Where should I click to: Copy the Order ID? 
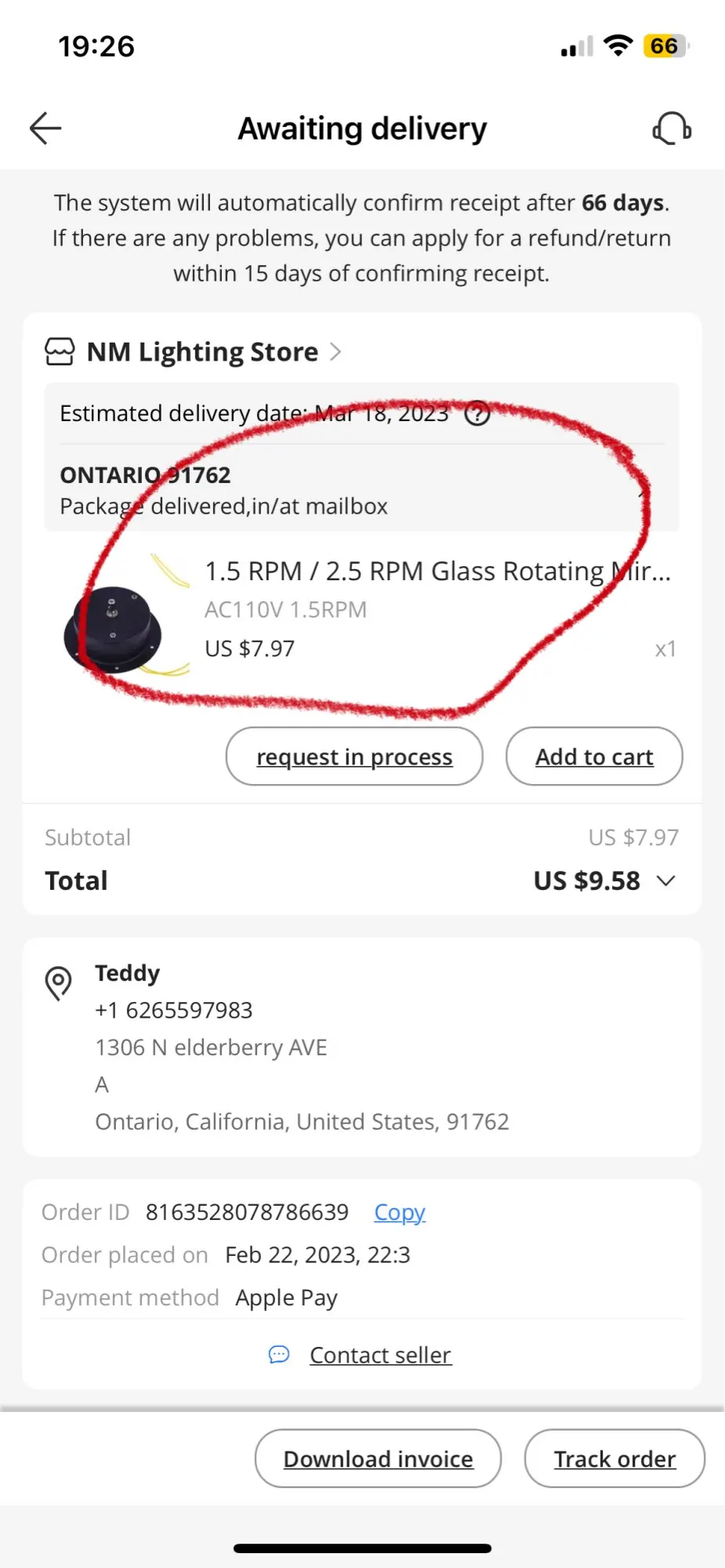coord(400,1212)
